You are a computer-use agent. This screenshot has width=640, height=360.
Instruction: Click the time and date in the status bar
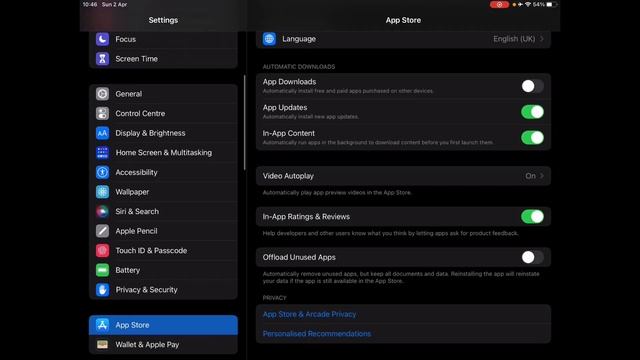coord(105,4)
